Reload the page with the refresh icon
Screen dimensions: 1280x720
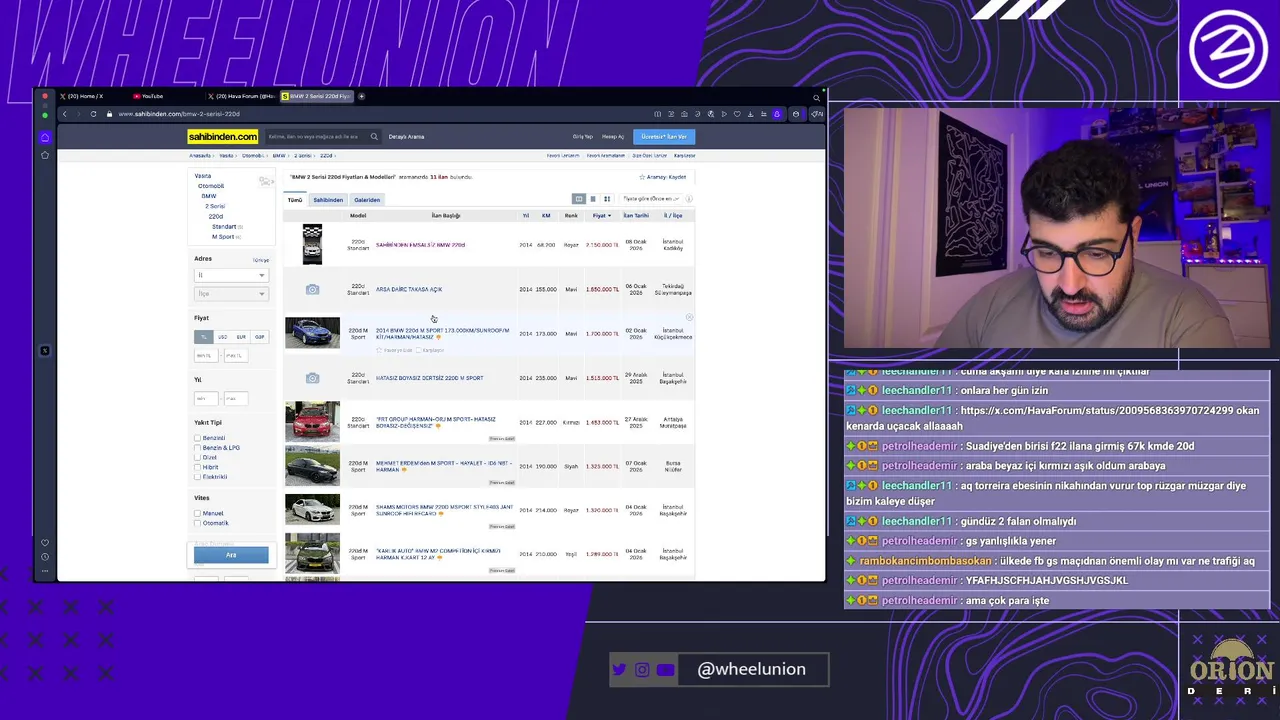pos(93,114)
